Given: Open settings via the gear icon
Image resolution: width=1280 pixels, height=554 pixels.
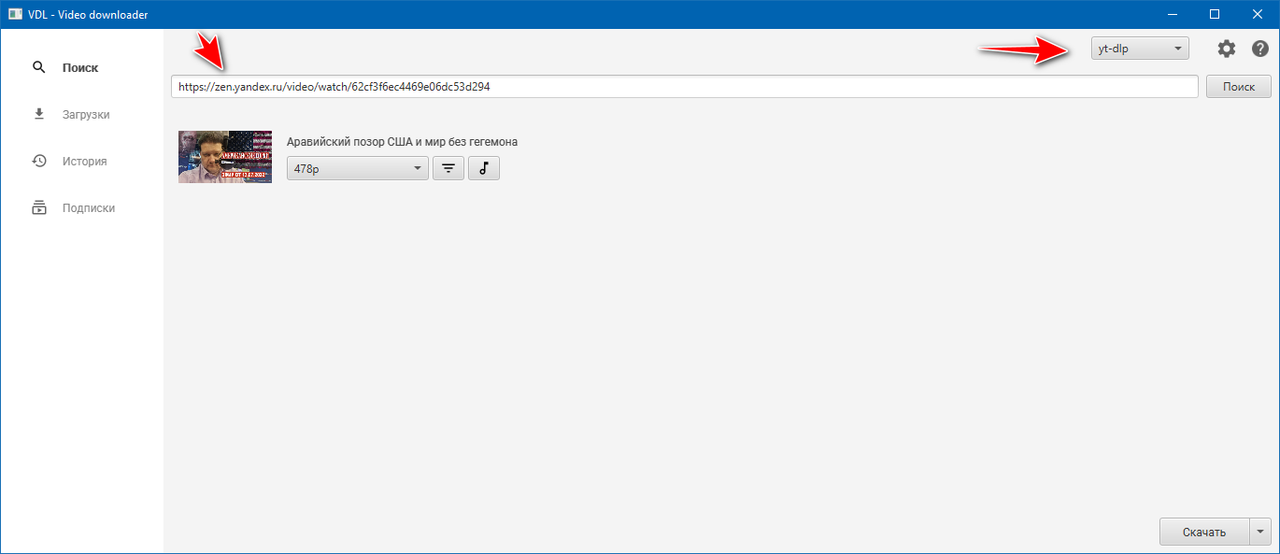Looking at the screenshot, I should click(x=1226, y=48).
